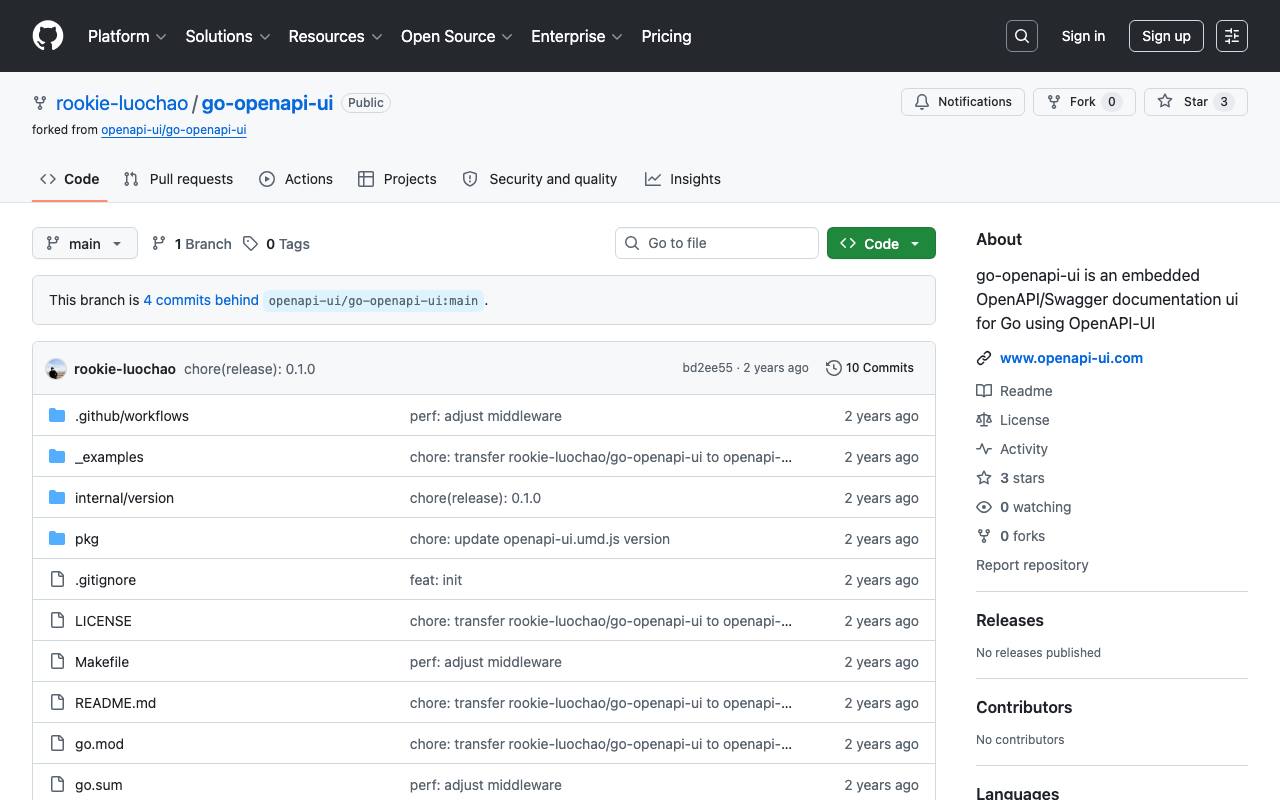1280x800 pixels.
Task: Open the Pricing page
Action: click(x=666, y=36)
